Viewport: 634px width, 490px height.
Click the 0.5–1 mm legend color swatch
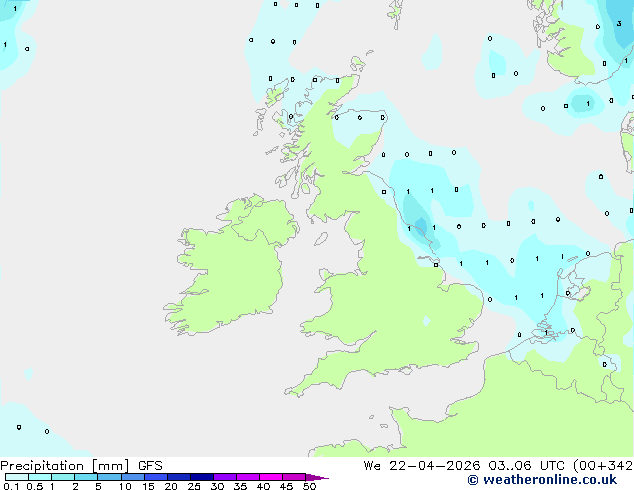(x=40, y=477)
